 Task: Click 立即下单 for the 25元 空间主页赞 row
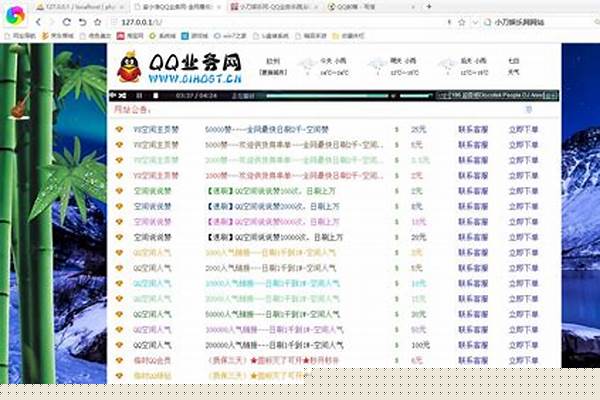523,130
